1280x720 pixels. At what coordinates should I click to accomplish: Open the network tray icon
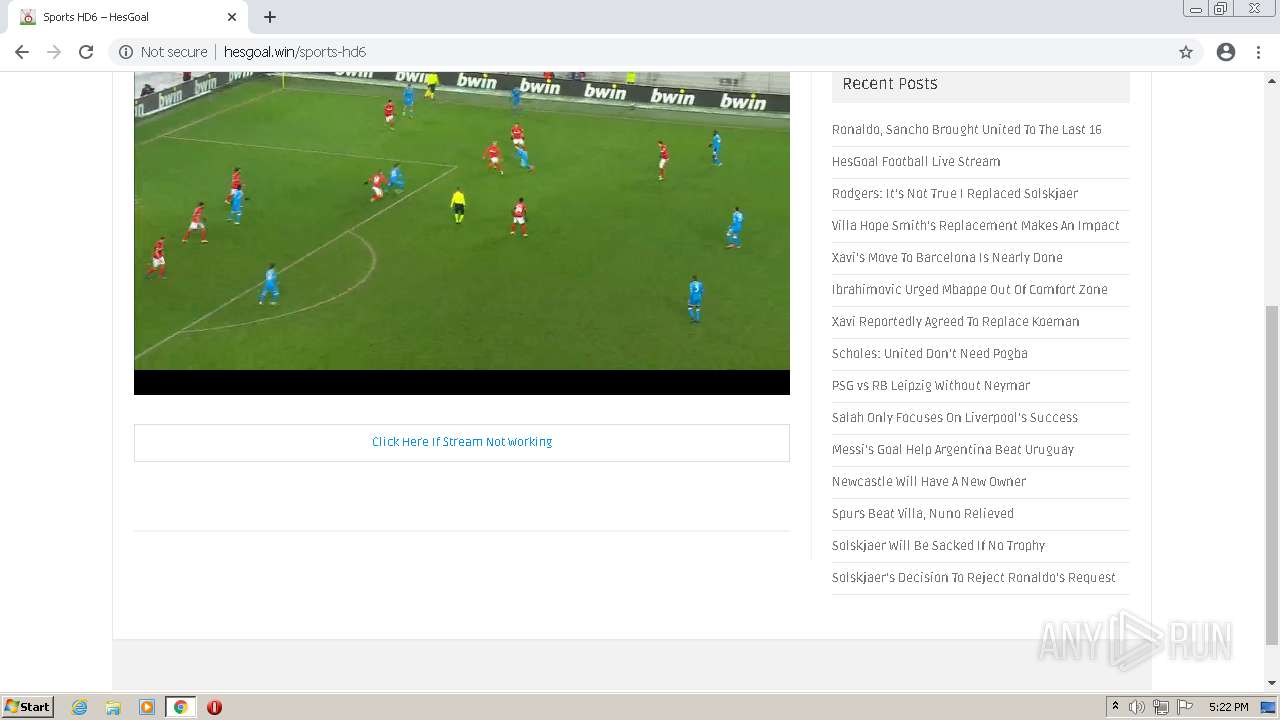pos(1161,707)
